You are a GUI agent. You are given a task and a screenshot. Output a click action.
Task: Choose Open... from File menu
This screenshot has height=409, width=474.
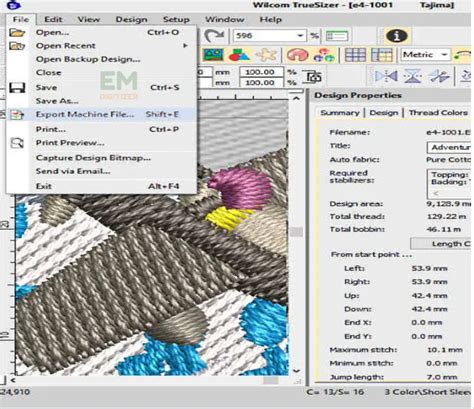tap(101, 33)
